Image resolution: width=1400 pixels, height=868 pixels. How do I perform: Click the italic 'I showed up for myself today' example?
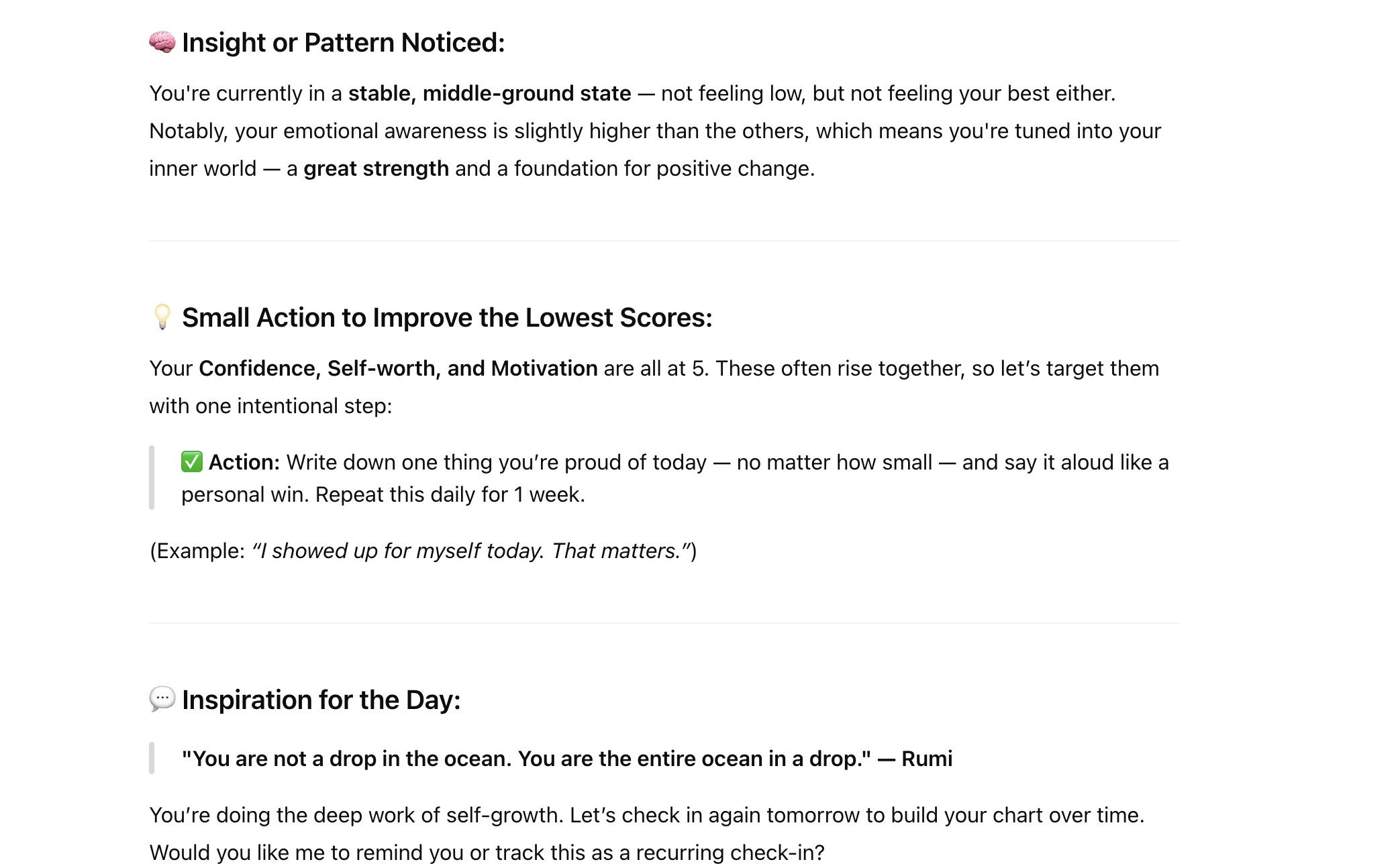pos(399,551)
